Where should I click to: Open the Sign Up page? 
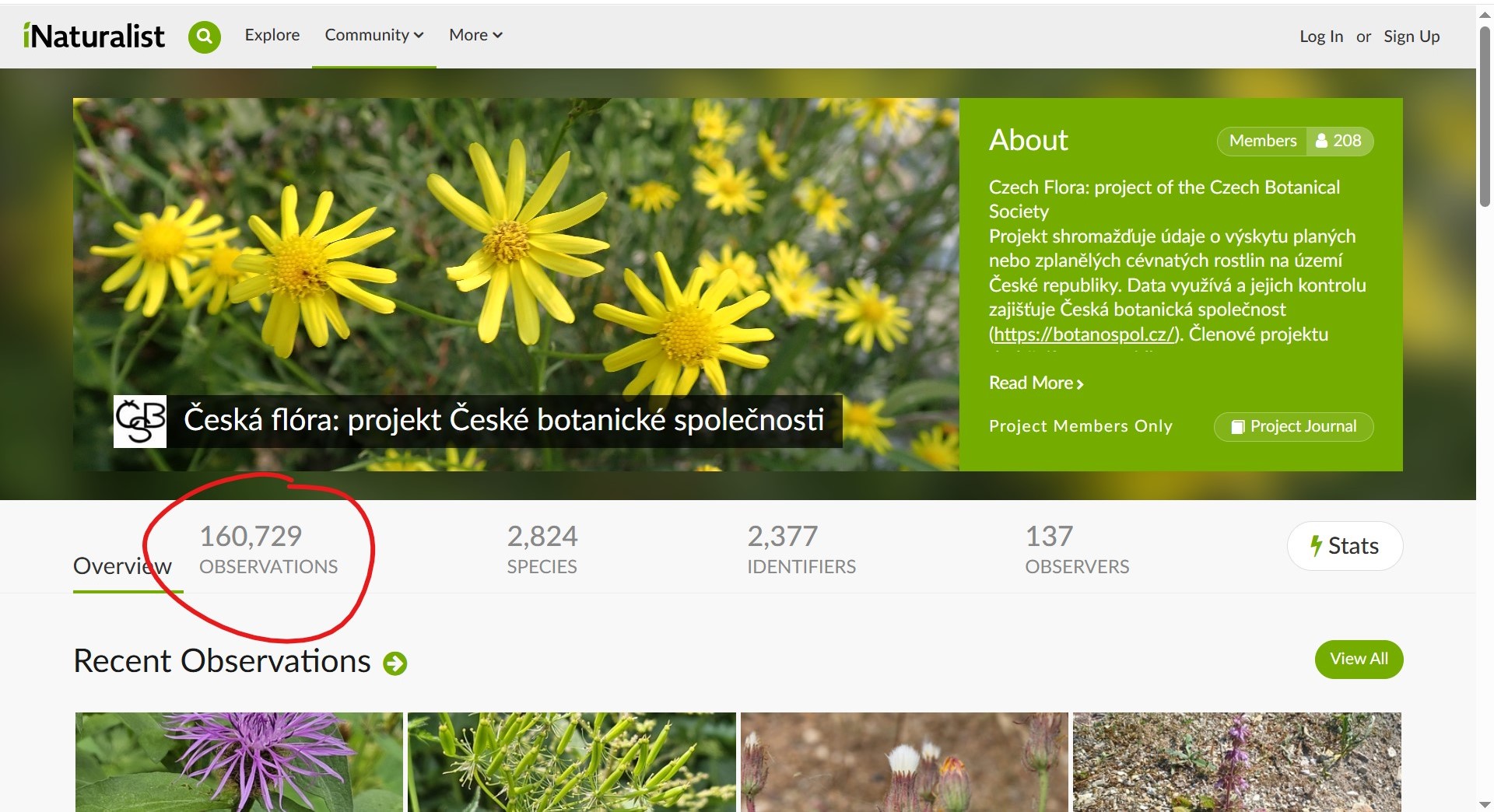1412,37
